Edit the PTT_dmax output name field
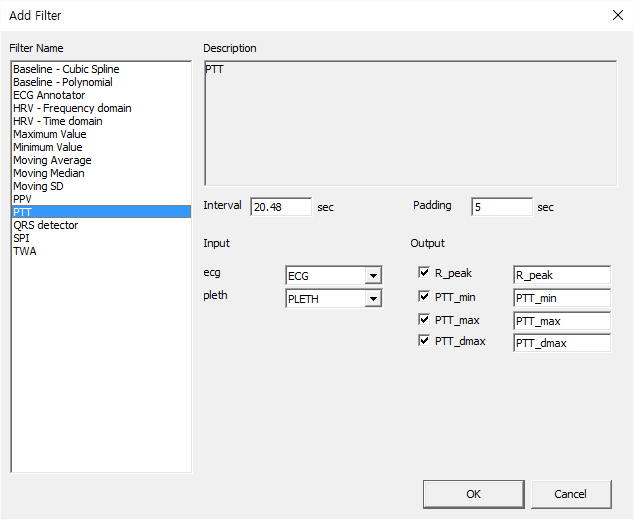The width and height of the screenshot is (634, 520). click(x=562, y=343)
